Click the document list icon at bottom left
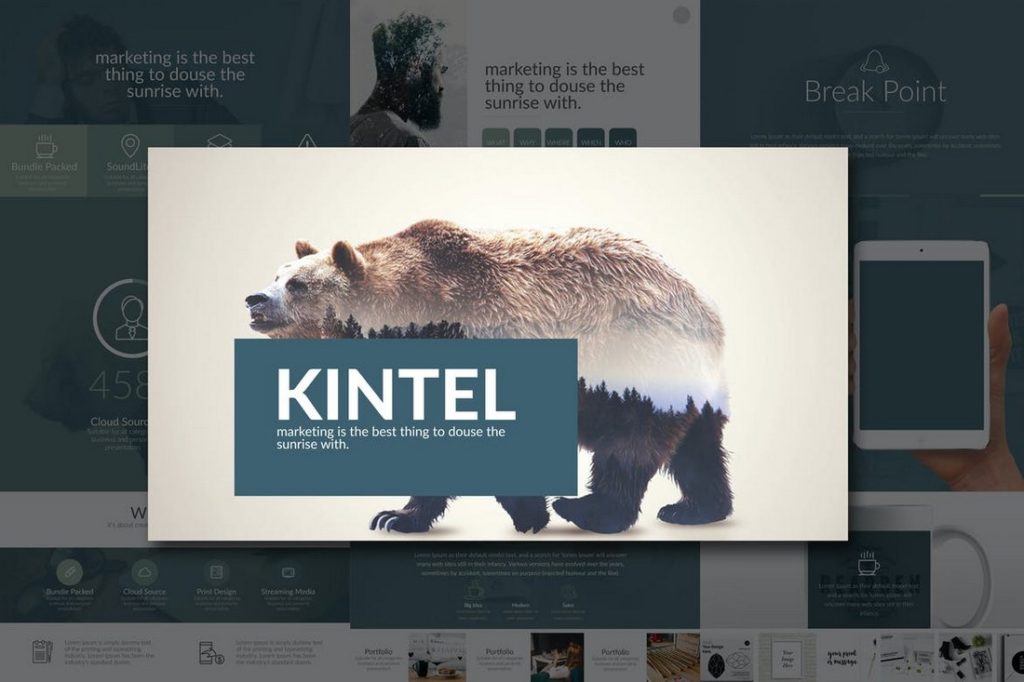This screenshot has height=682, width=1024. coord(41,652)
